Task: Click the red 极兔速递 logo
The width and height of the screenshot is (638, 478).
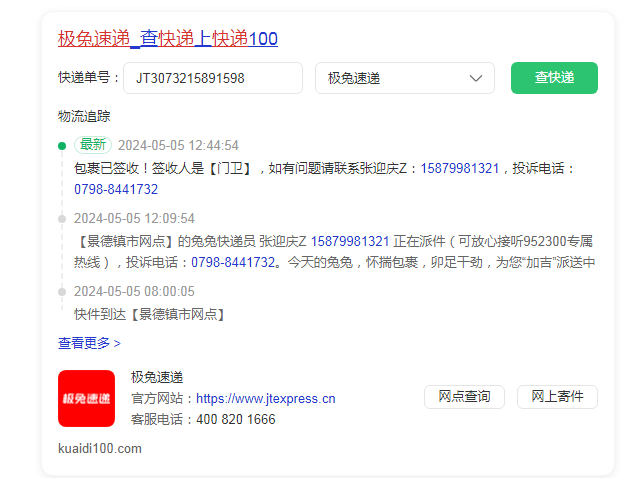Action: 86,398
